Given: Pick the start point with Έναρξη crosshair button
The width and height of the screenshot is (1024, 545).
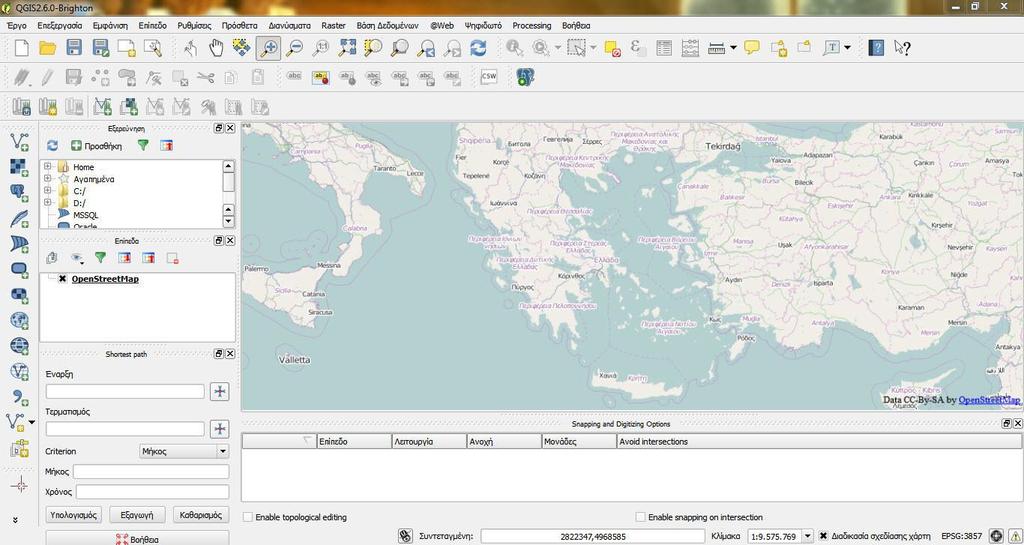Looking at the screenshot, I should [x=219, y=391].
